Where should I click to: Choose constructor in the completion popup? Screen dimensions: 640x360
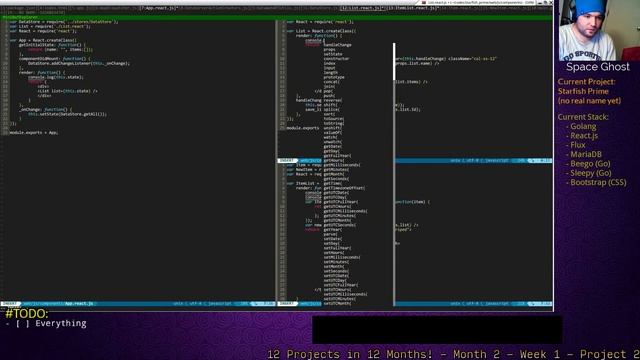pyautogui.click(x=336, y=59)
